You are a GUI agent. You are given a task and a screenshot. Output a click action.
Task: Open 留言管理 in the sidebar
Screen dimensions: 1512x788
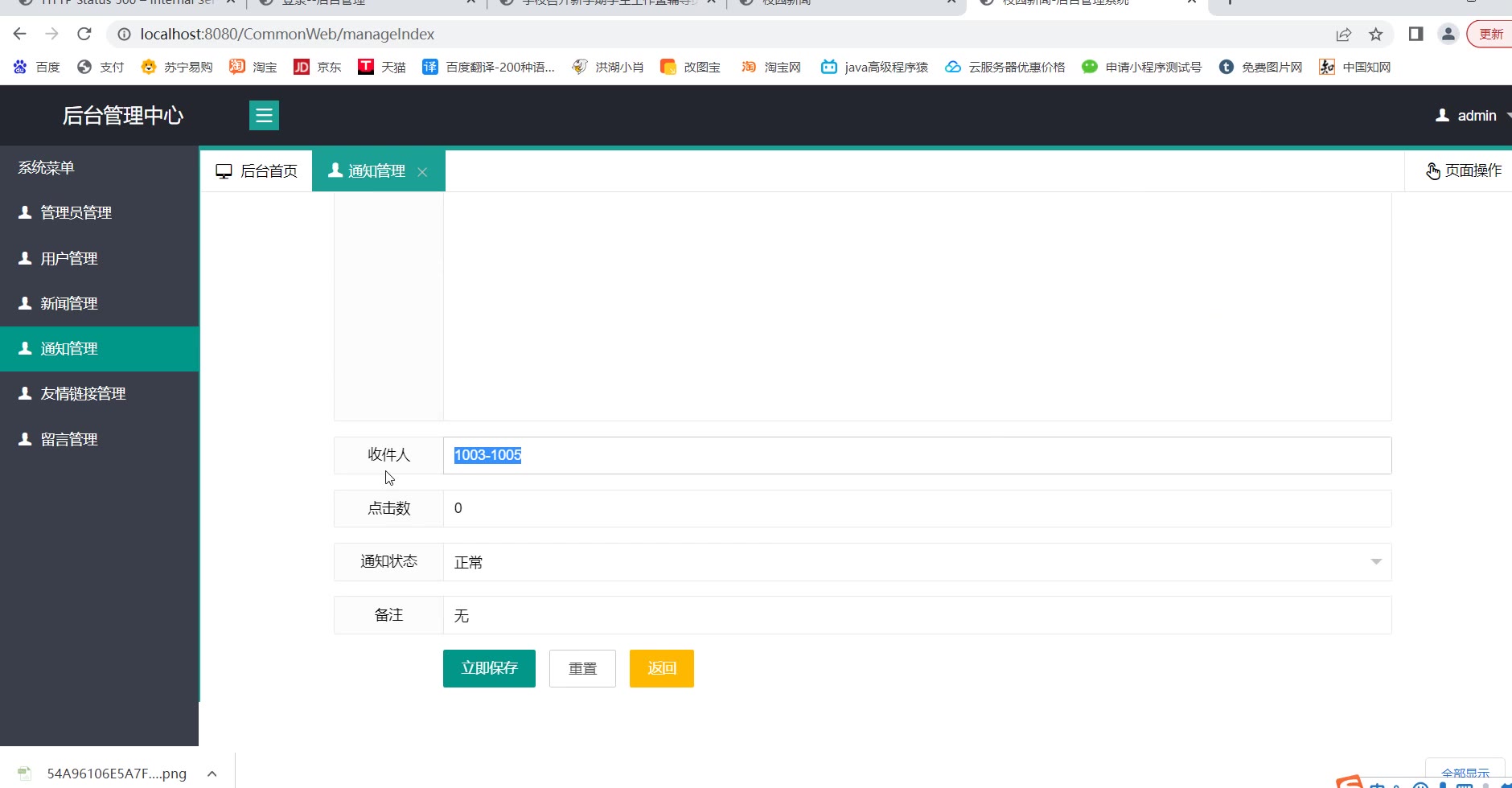[100, 439]
